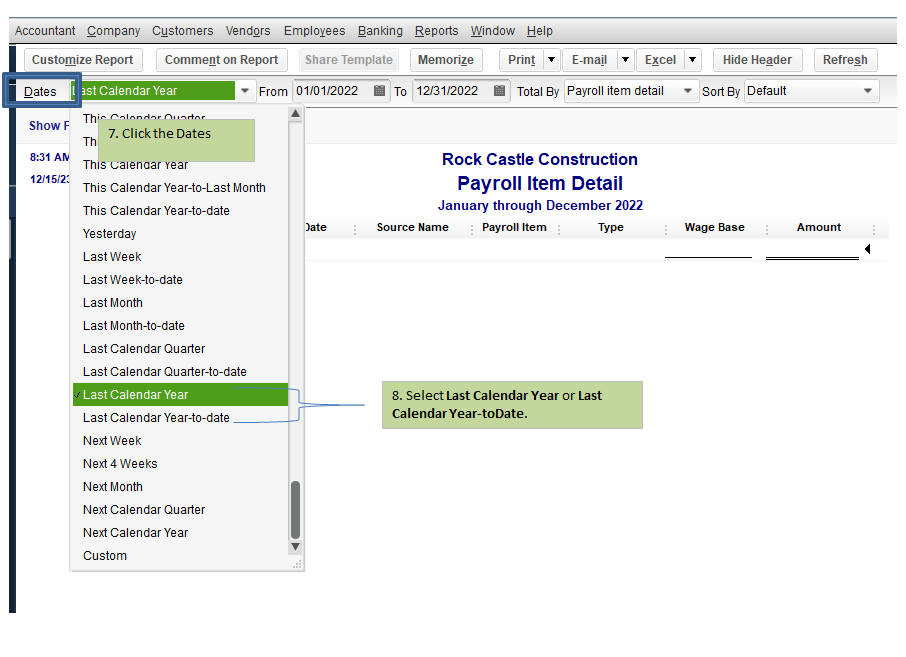Open the Help menu
This screenshot has height=657, width=906.
point(540,31)
